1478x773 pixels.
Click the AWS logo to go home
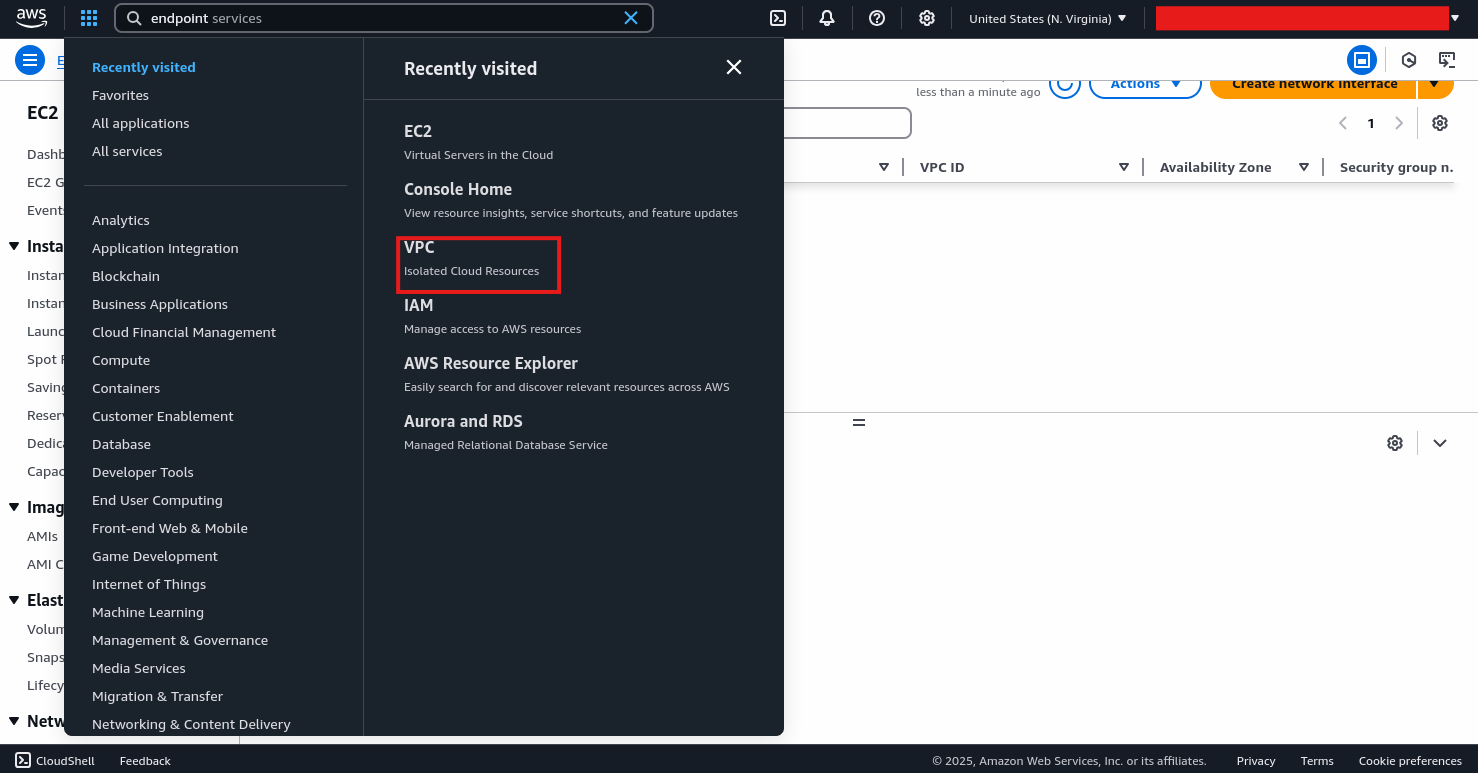[30, 17]
